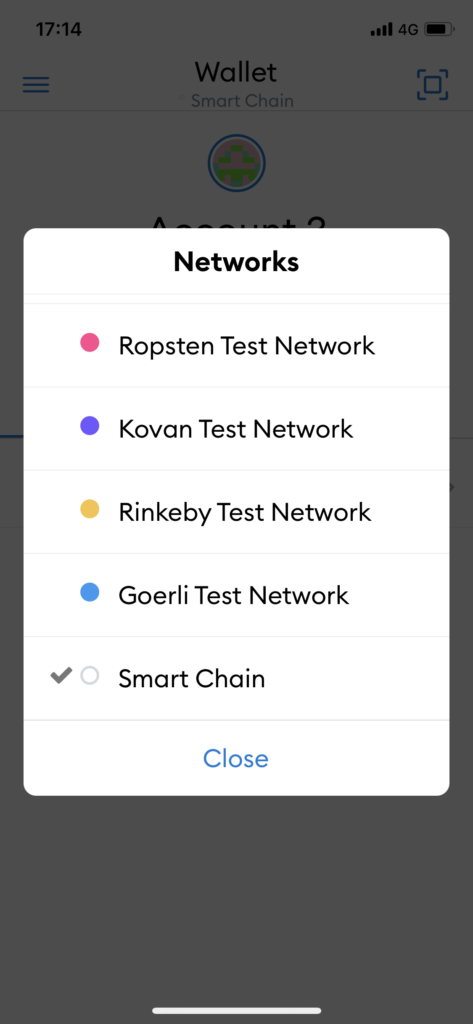Select the Smart Chain network entry
Image resolution: width=473 pixels, height=1024 pixels.
[236, 679]
